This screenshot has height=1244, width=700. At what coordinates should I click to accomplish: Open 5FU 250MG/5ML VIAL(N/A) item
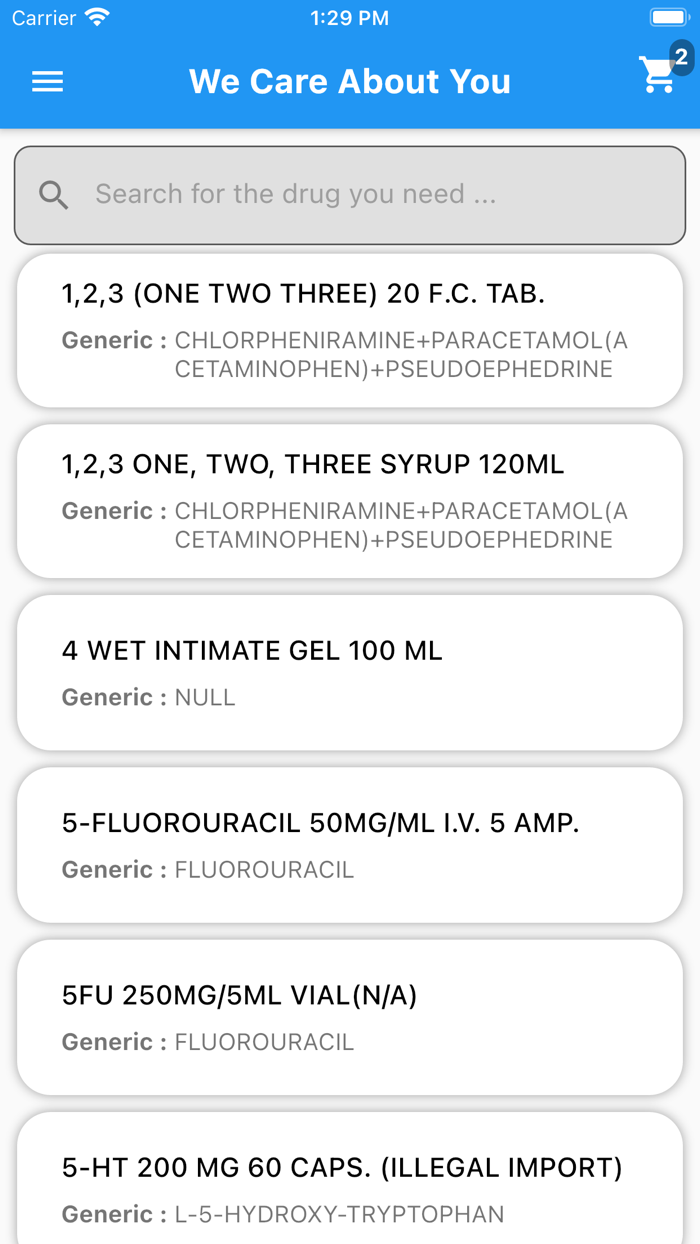(240, 995)
